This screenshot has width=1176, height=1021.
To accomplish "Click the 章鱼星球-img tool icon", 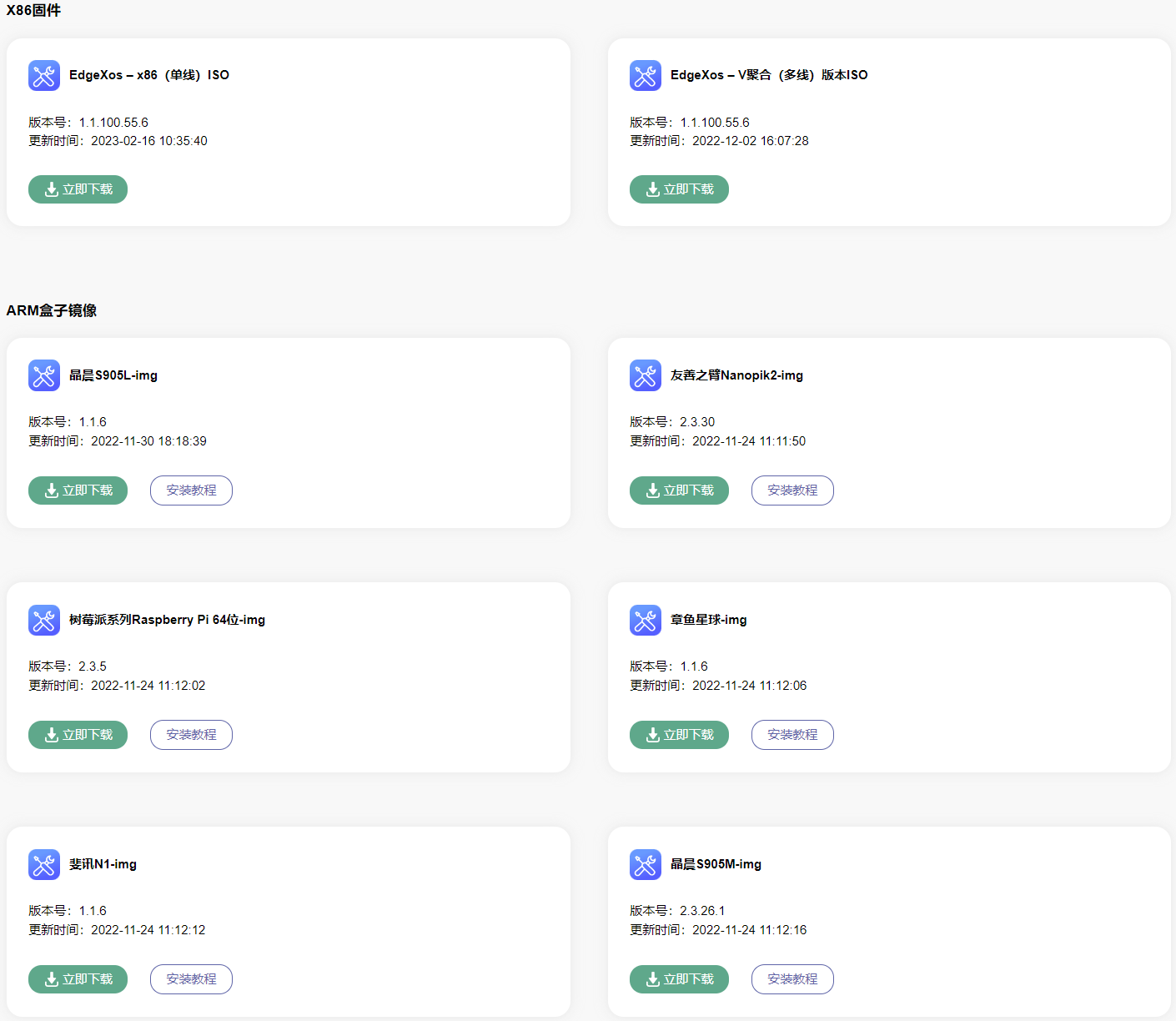I will point(646,620).
